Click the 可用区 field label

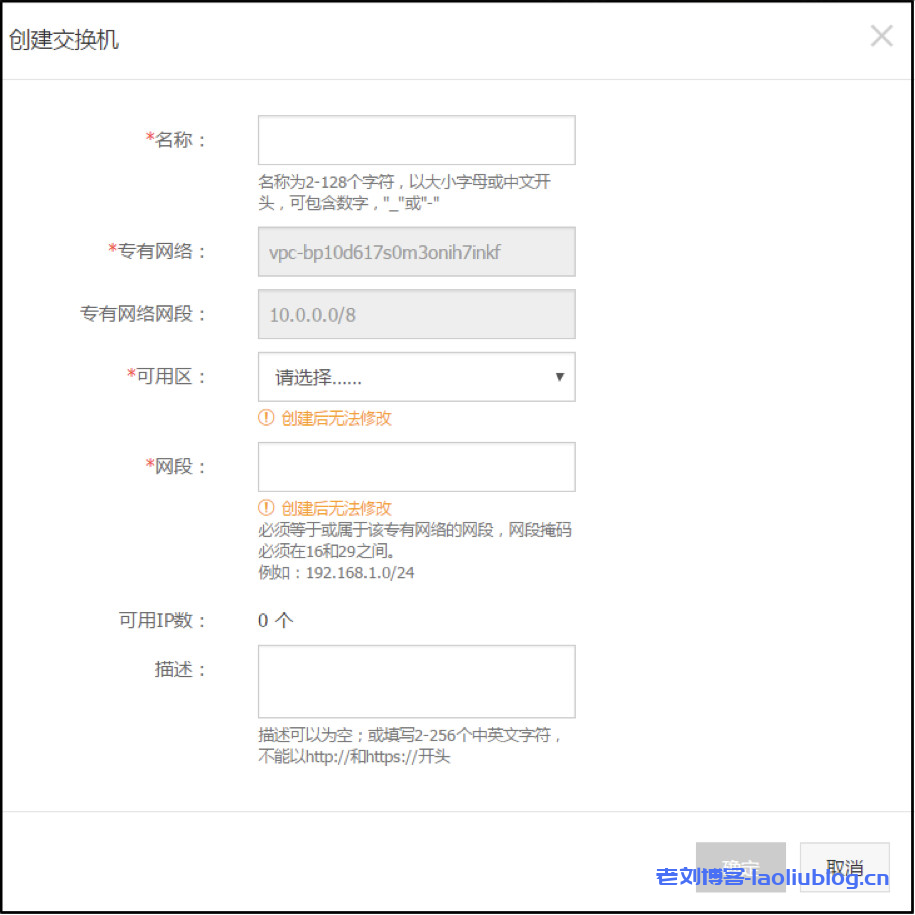pos(170,377)
